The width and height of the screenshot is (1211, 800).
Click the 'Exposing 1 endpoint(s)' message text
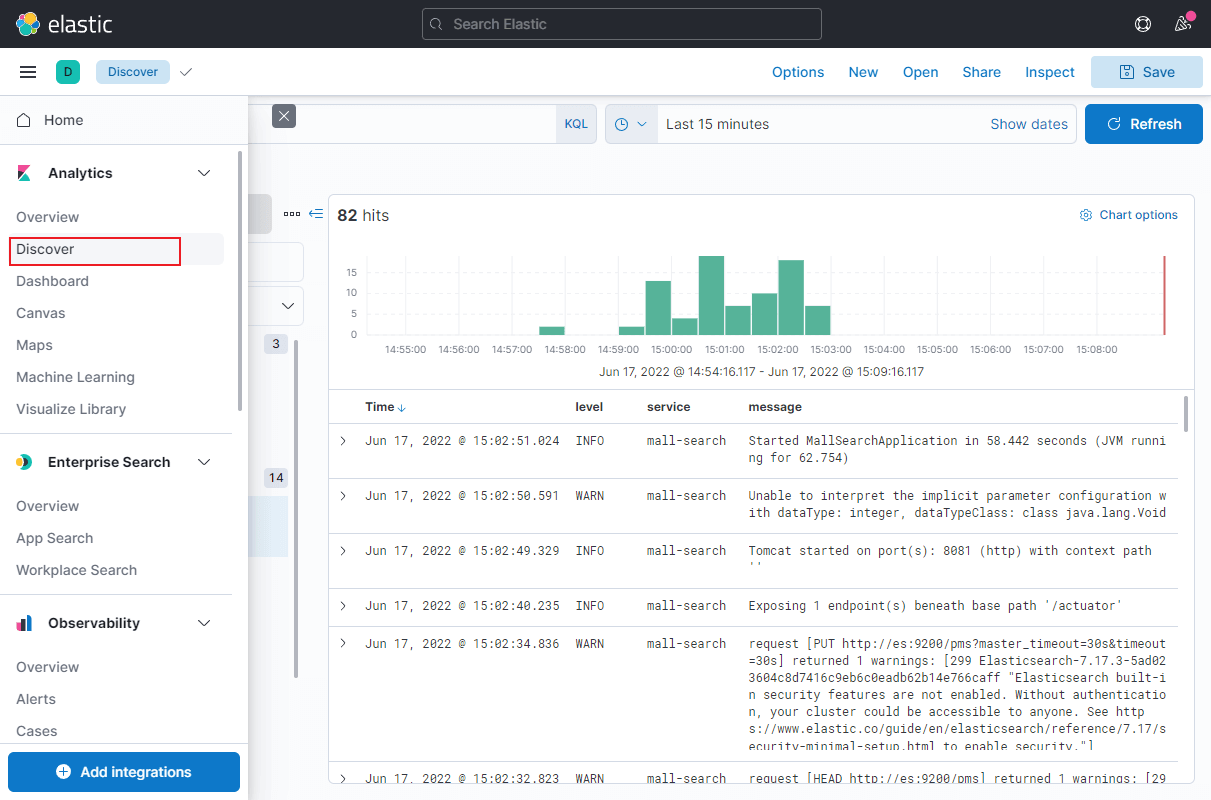[x=936, y=605]
